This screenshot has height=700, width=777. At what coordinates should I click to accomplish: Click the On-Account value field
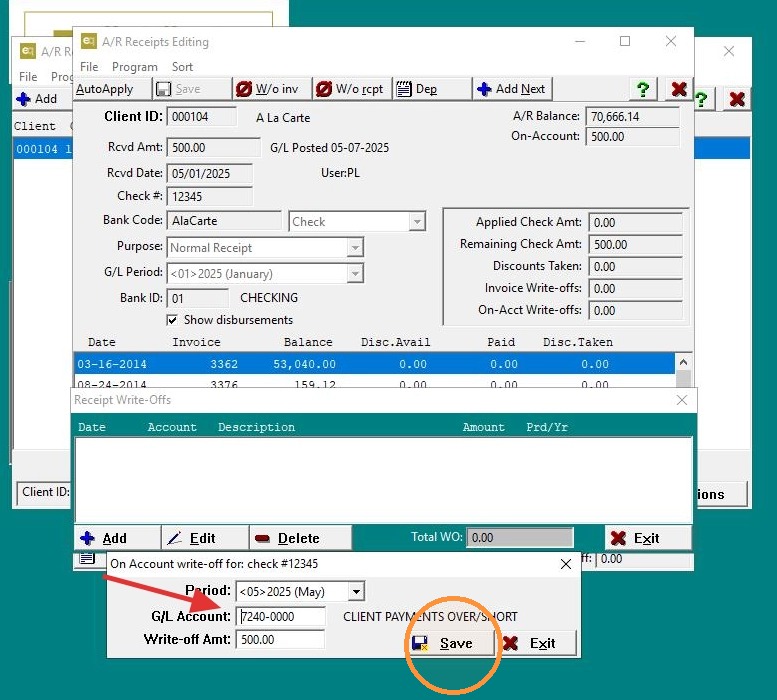[x=632, y=137]
